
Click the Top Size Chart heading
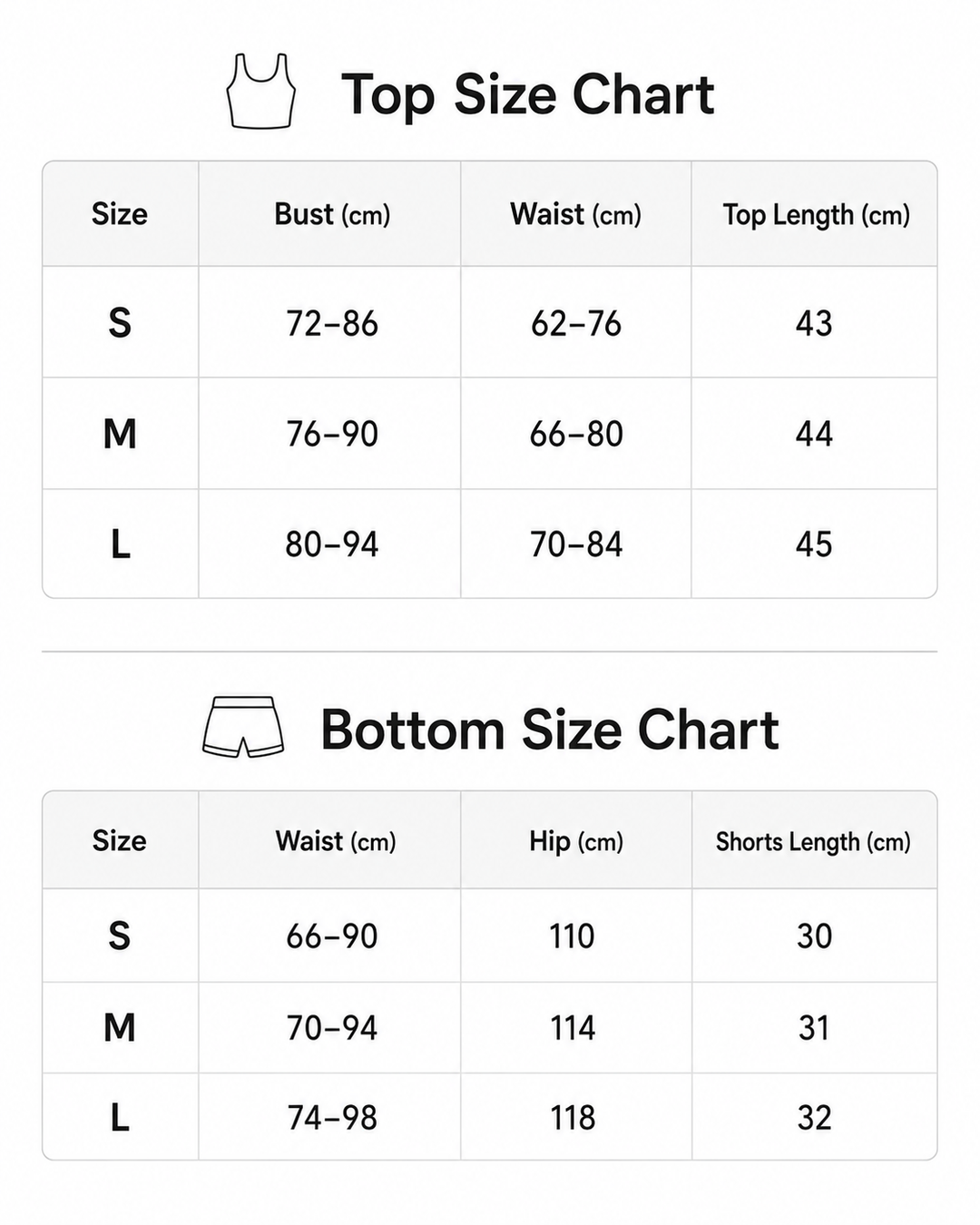click(x=527, y=94)
